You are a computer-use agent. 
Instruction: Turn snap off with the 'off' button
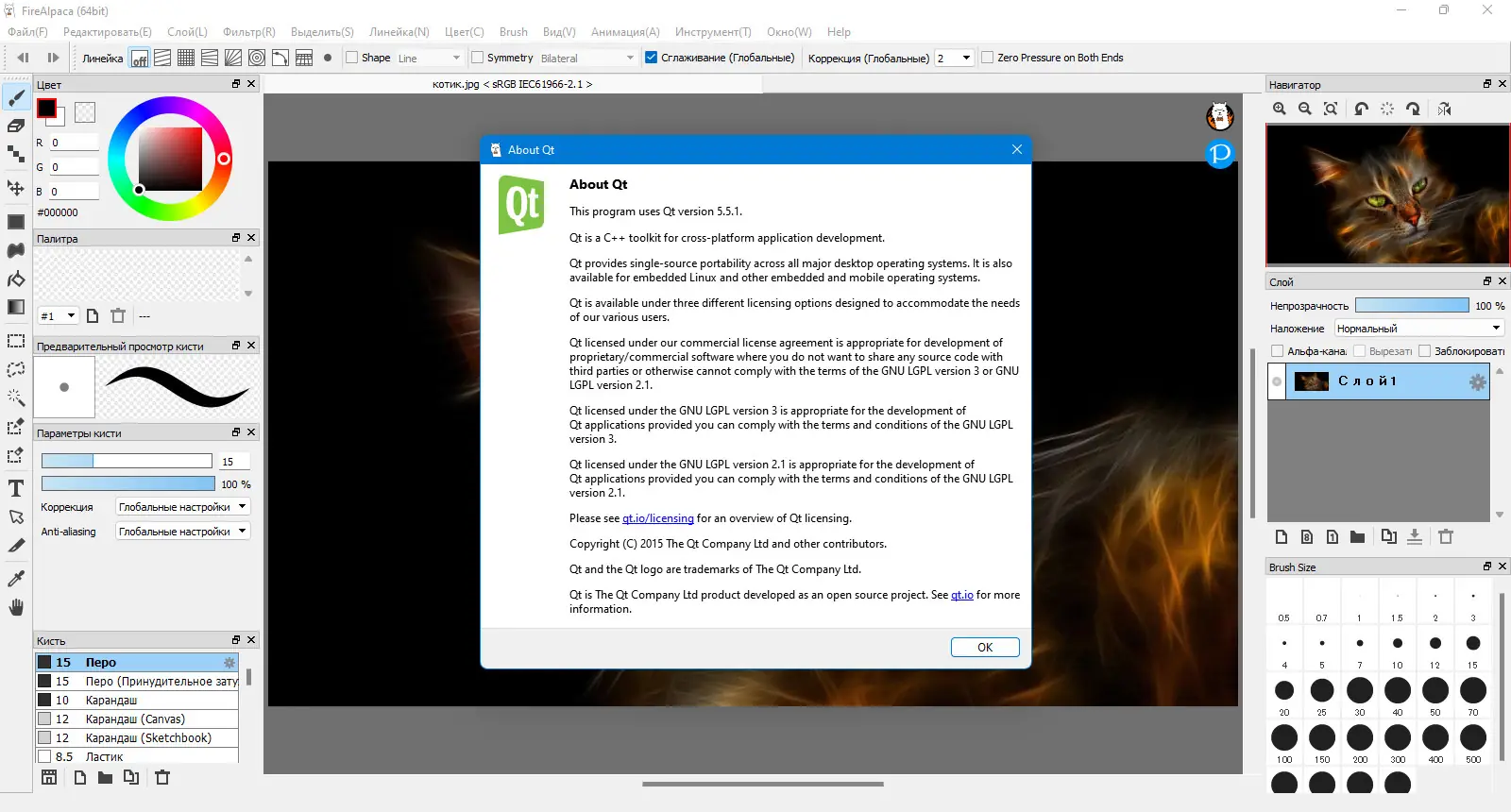(139, 58)
